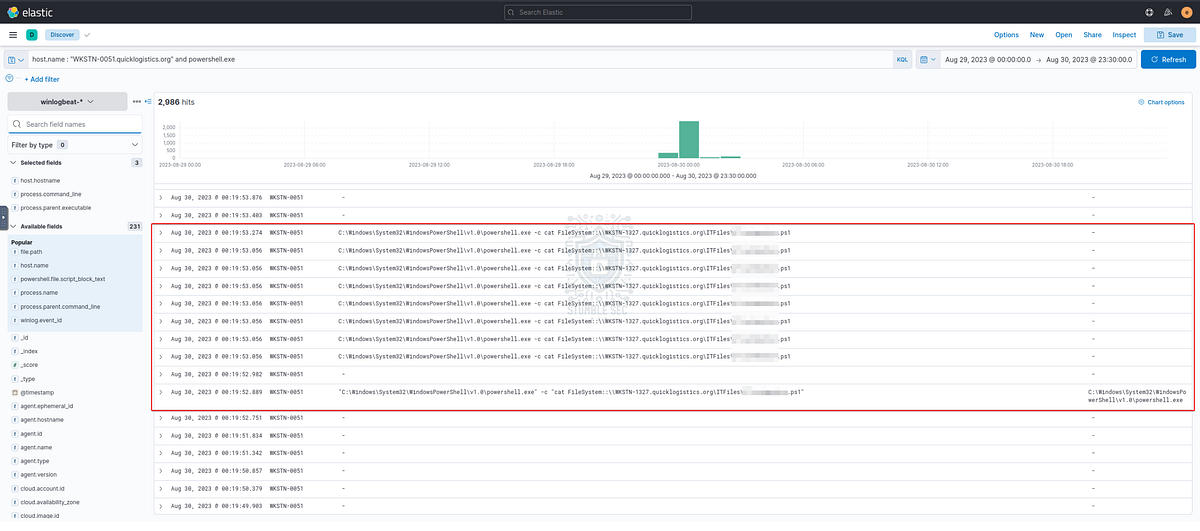The image size is (1200, 531).
Task: Open the help menu lifebuoy icon
Action: (x=1148, y=12)
